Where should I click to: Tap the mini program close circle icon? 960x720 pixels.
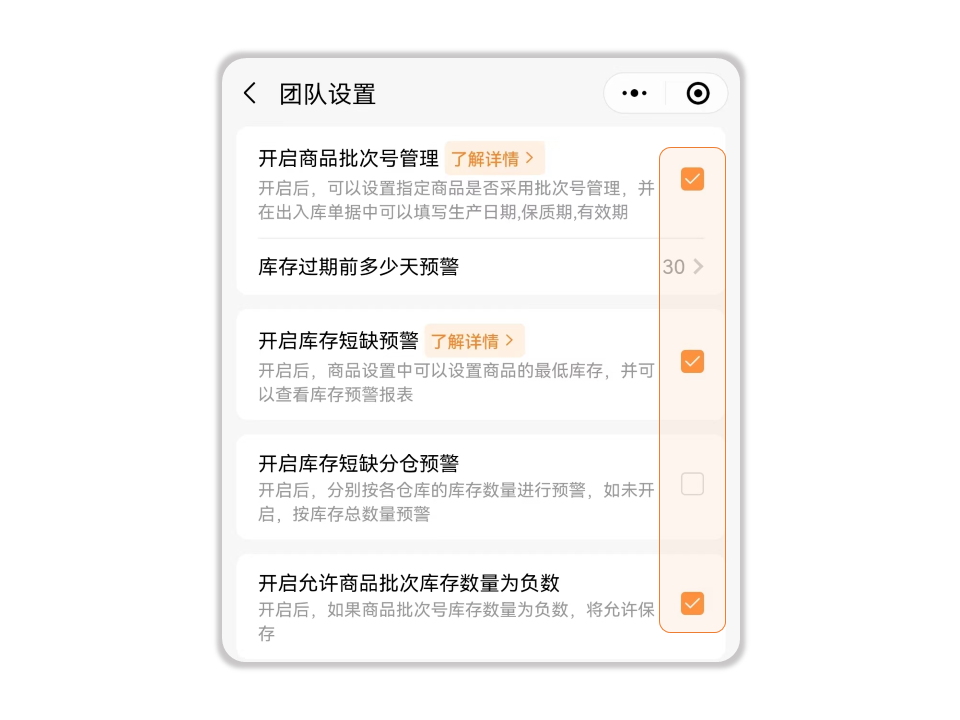pyautogui.click(x=698, y=94)
